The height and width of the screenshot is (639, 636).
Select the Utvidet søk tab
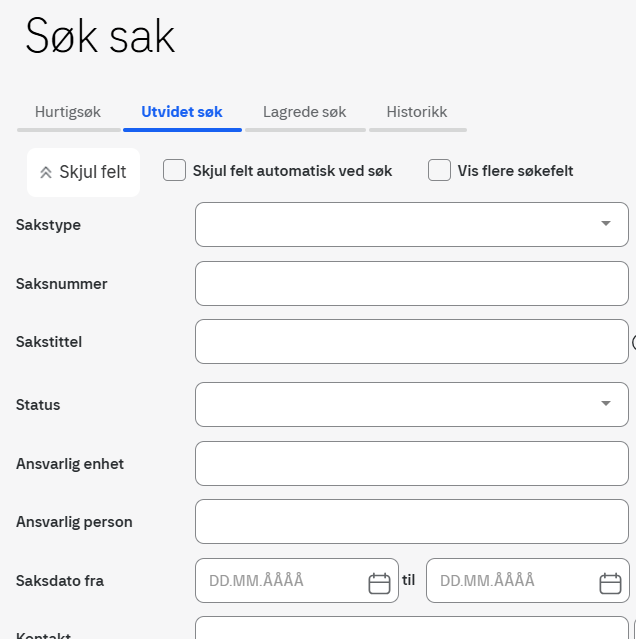[182, 112]
